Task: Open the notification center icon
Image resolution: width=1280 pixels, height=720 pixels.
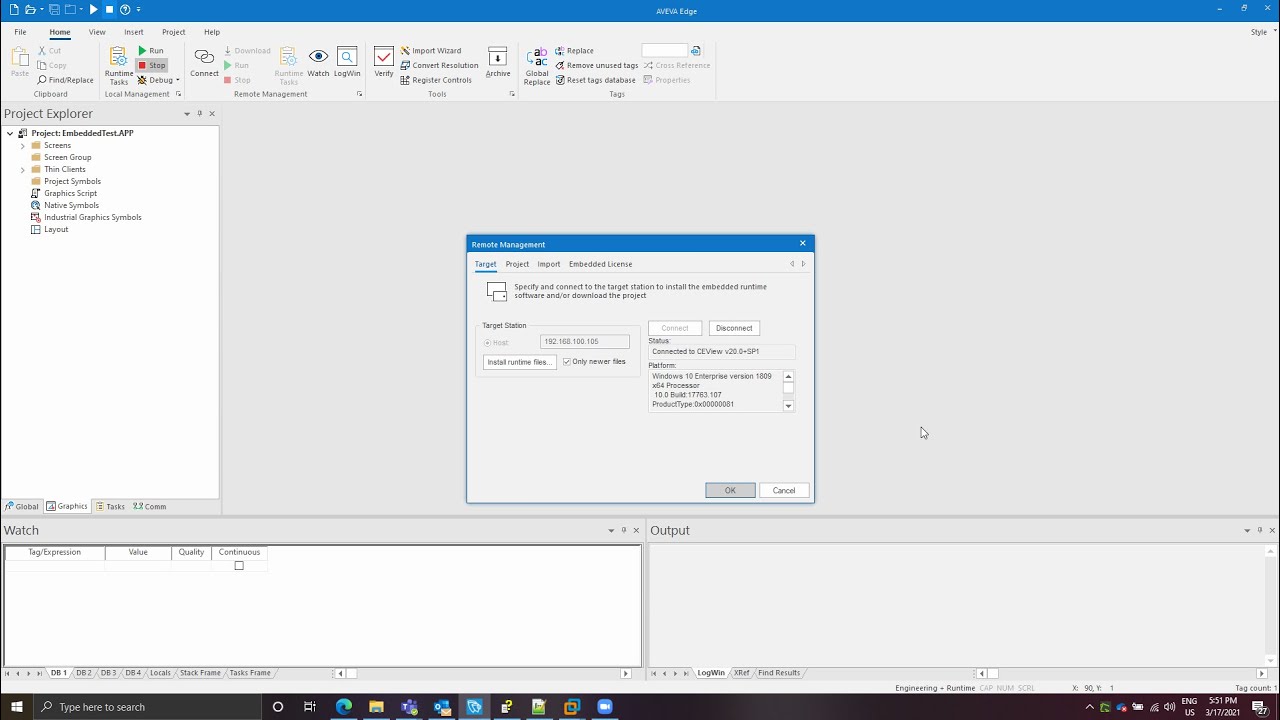Action: point(1260,707)
